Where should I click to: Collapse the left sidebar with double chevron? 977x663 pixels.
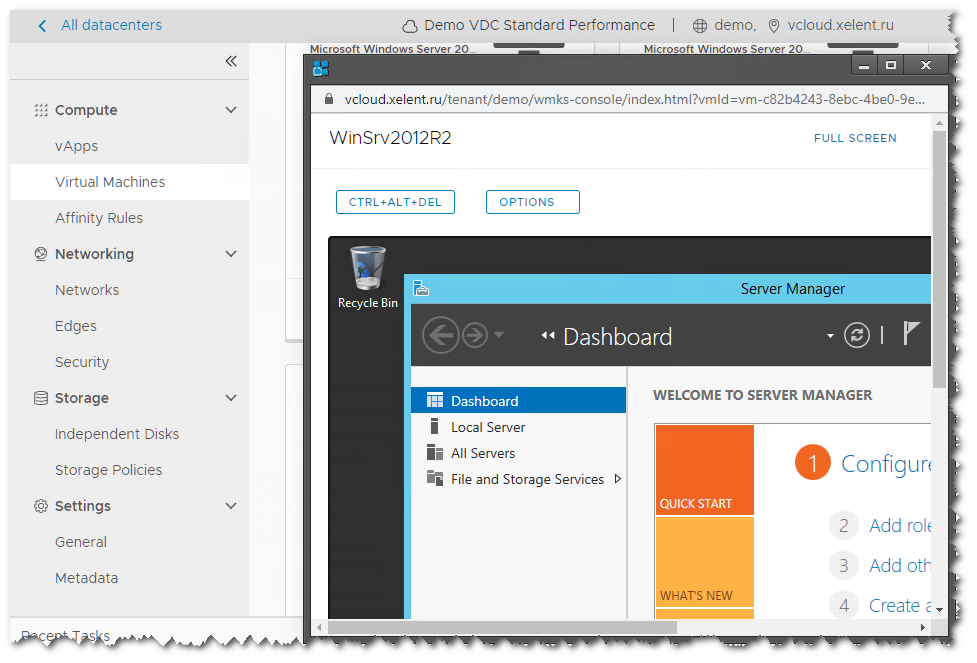[x=231, y=60]
